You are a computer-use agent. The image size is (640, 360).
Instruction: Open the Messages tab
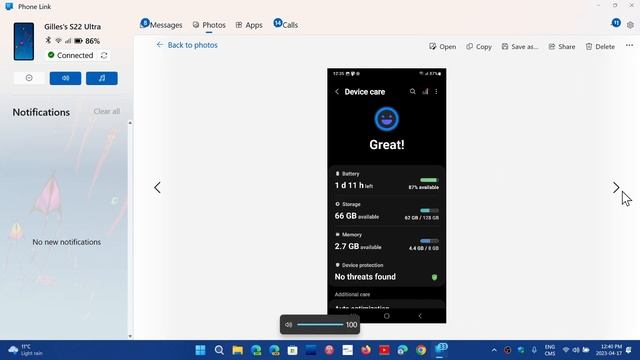click(x=161, y=24)
